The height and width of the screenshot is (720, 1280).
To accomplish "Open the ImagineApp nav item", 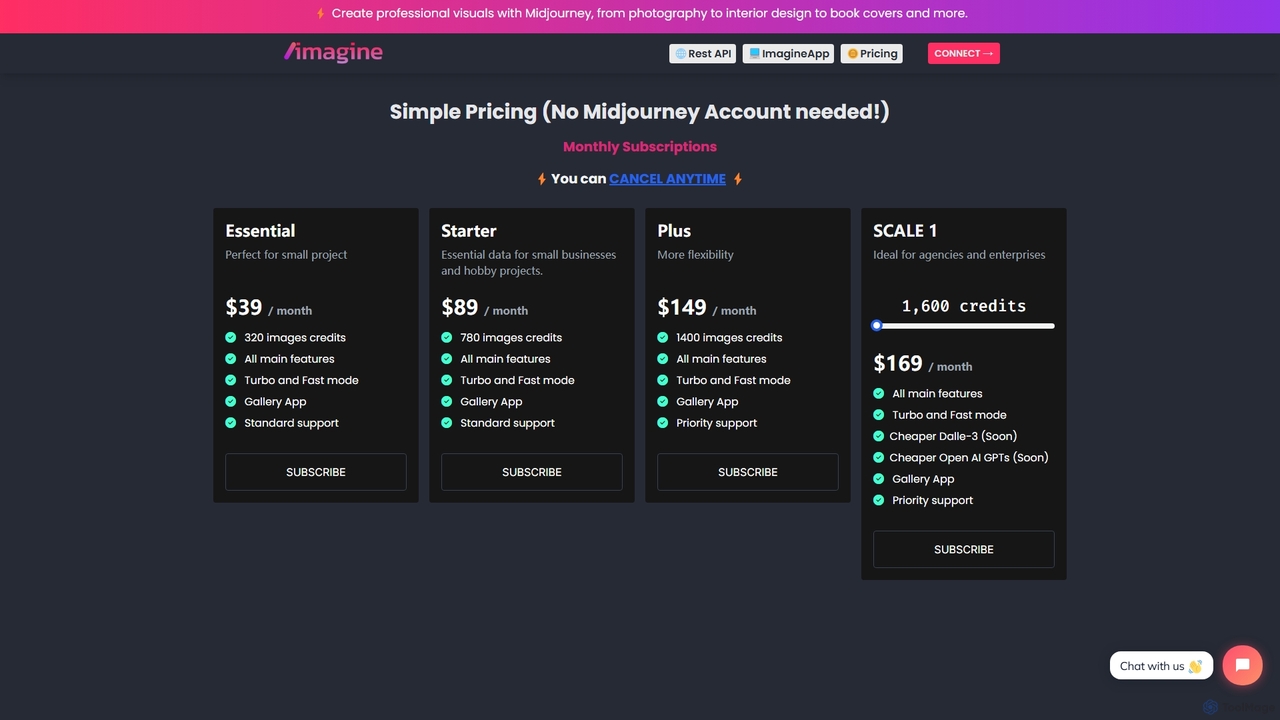I will click(788, 54).
